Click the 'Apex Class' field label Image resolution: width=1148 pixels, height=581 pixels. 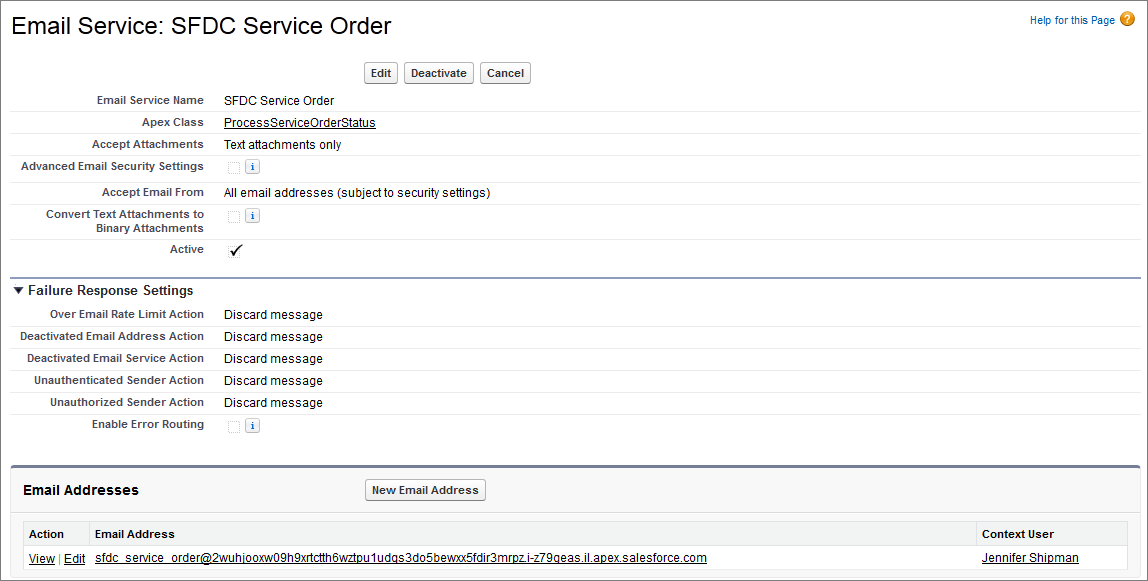click(173, 122)
